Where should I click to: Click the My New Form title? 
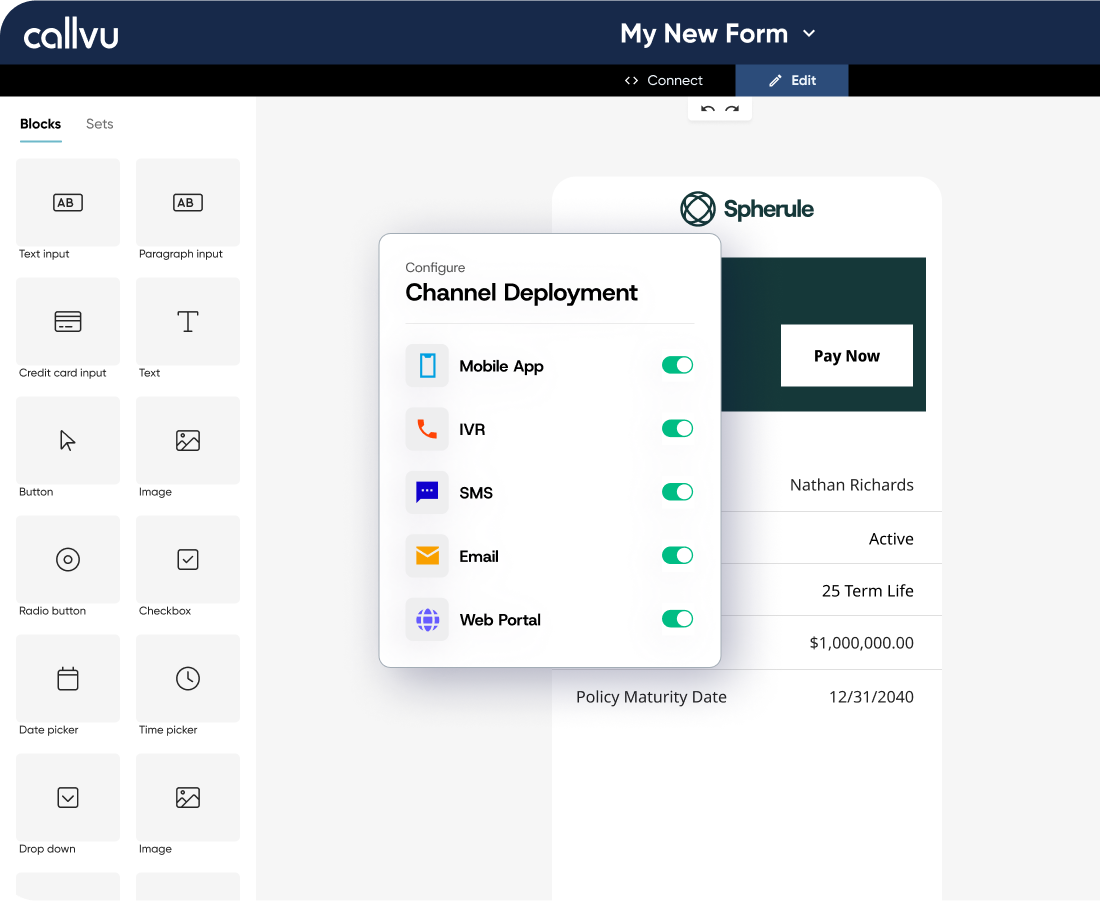(x=704, y=34)
